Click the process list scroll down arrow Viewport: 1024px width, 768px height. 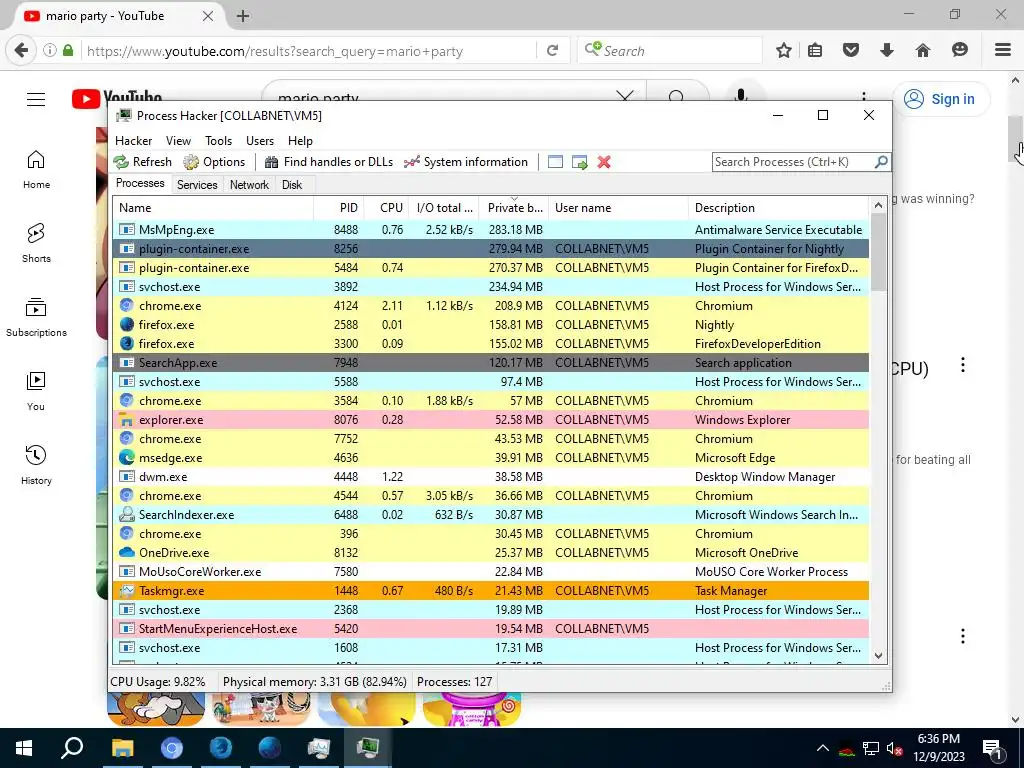(878, 656)
